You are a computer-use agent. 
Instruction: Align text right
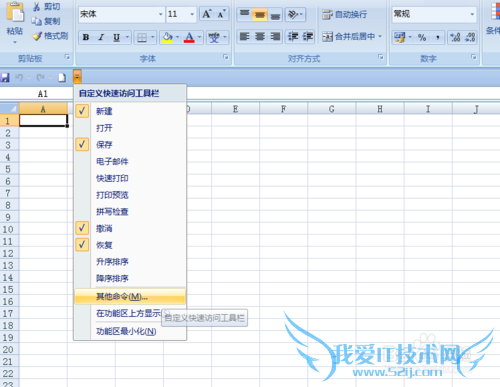(275, 36)
